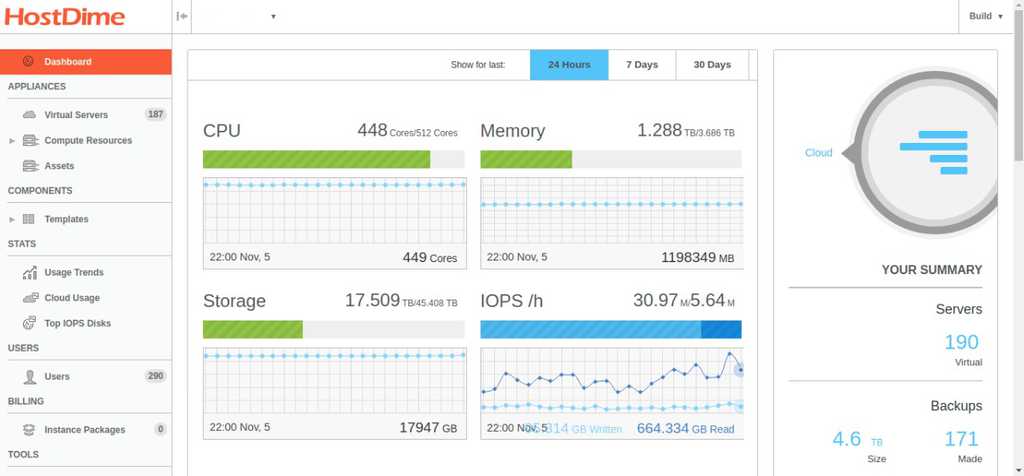Open the Build dropdown menu
1024x476 pixels.
click(x=986, y=16)
